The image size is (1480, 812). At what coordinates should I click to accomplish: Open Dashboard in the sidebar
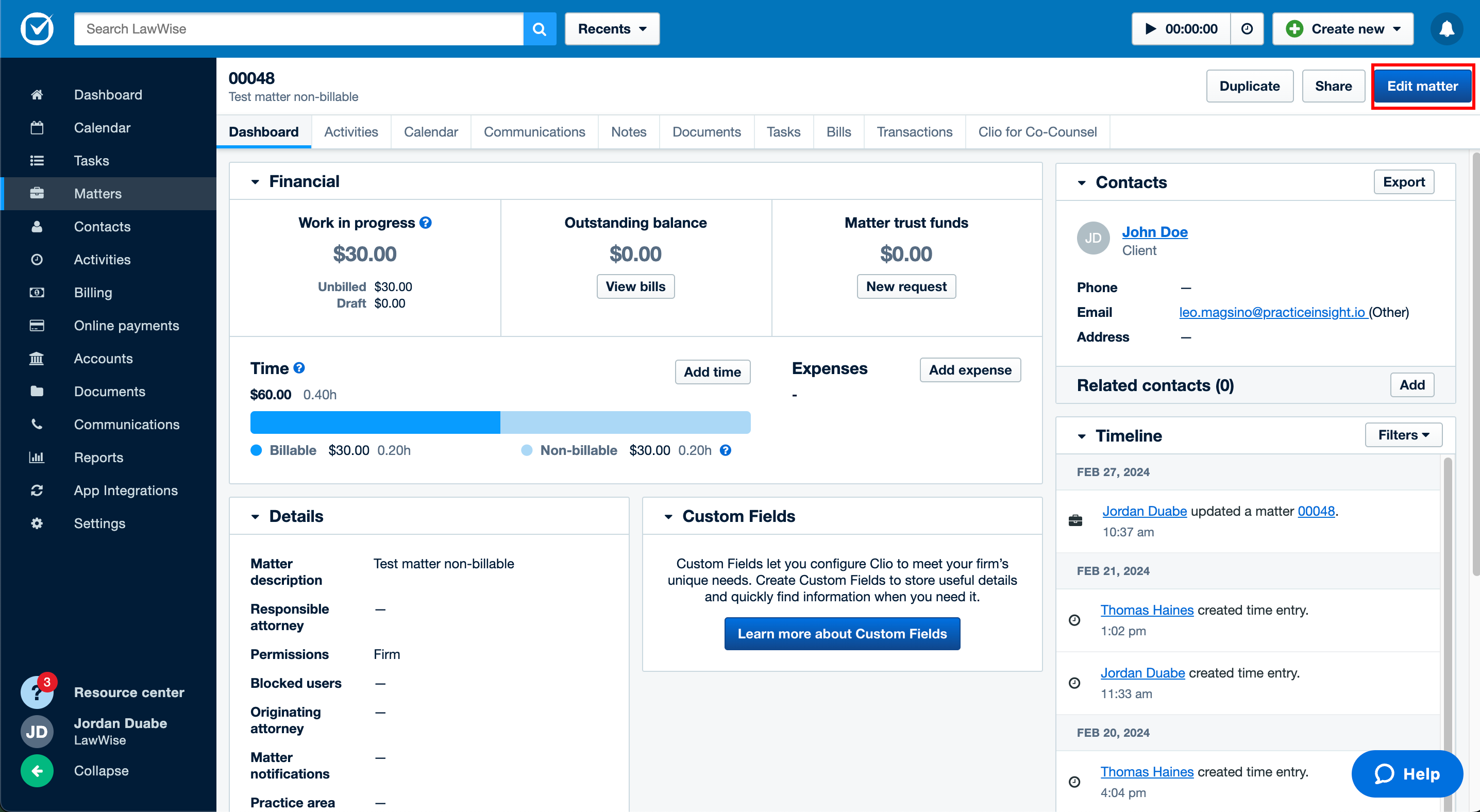point(108,94)
